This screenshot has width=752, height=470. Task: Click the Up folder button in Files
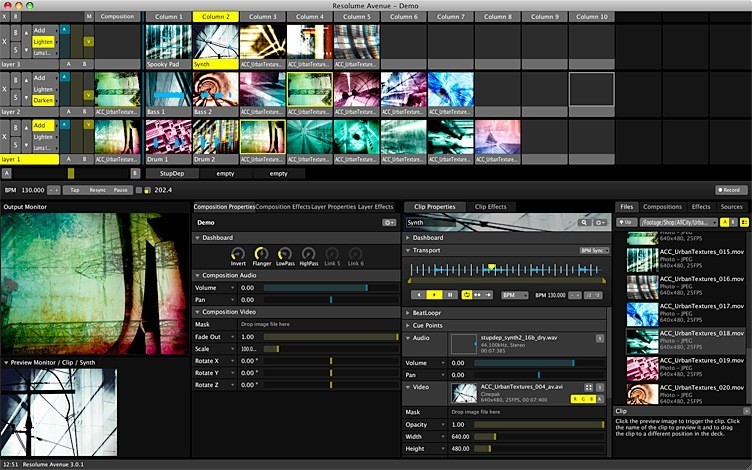coord(626,222)
